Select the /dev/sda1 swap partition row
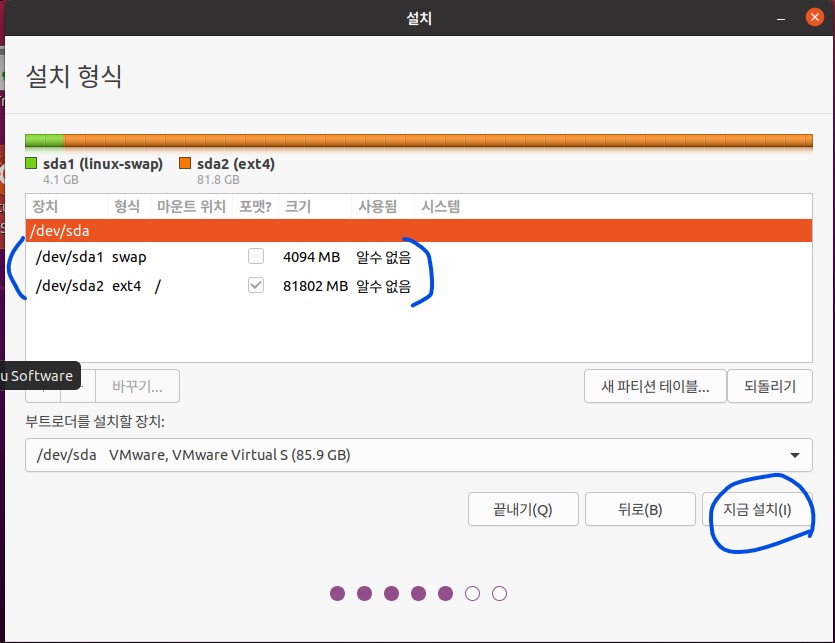The width and height of the screenshot is (835, 643). [419, 257]
